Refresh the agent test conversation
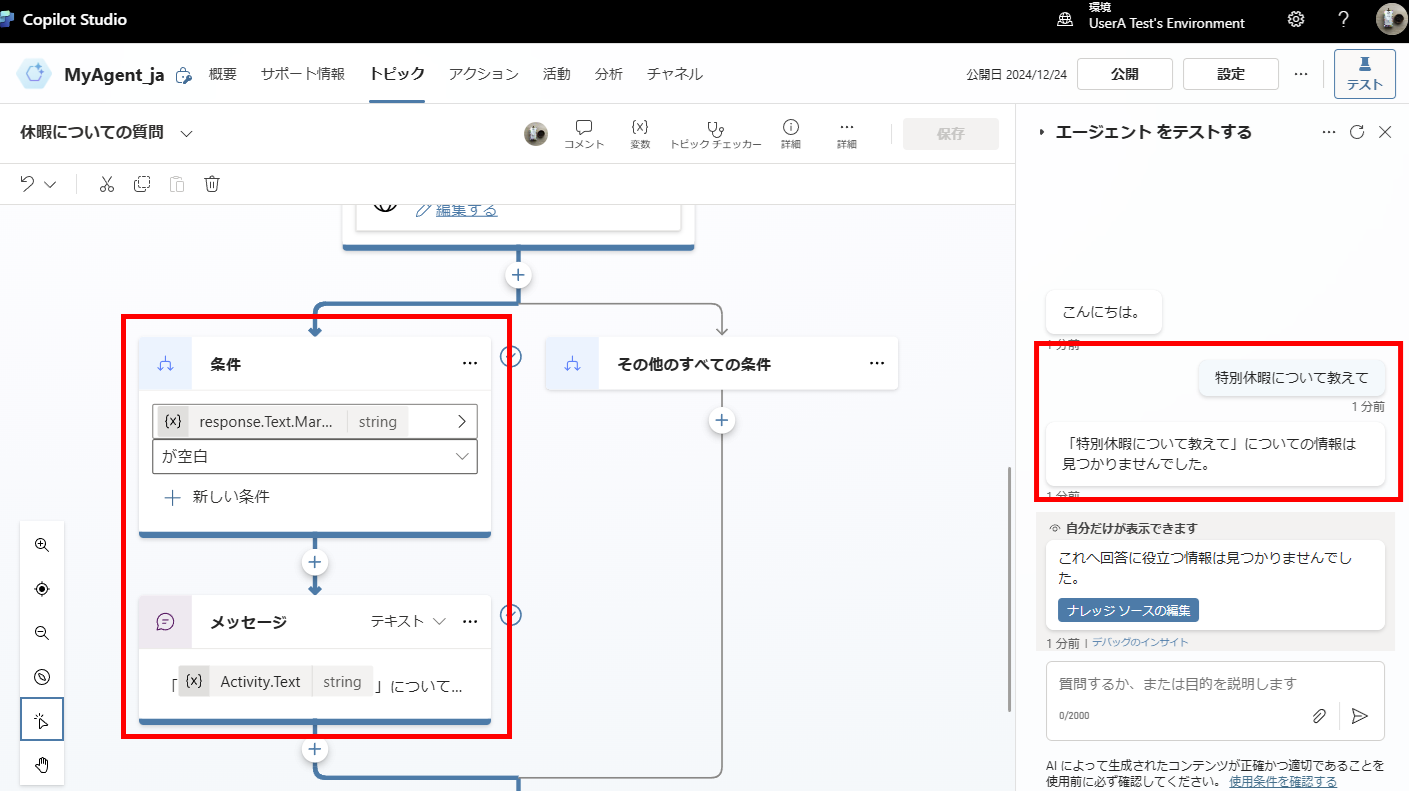 1357,131
